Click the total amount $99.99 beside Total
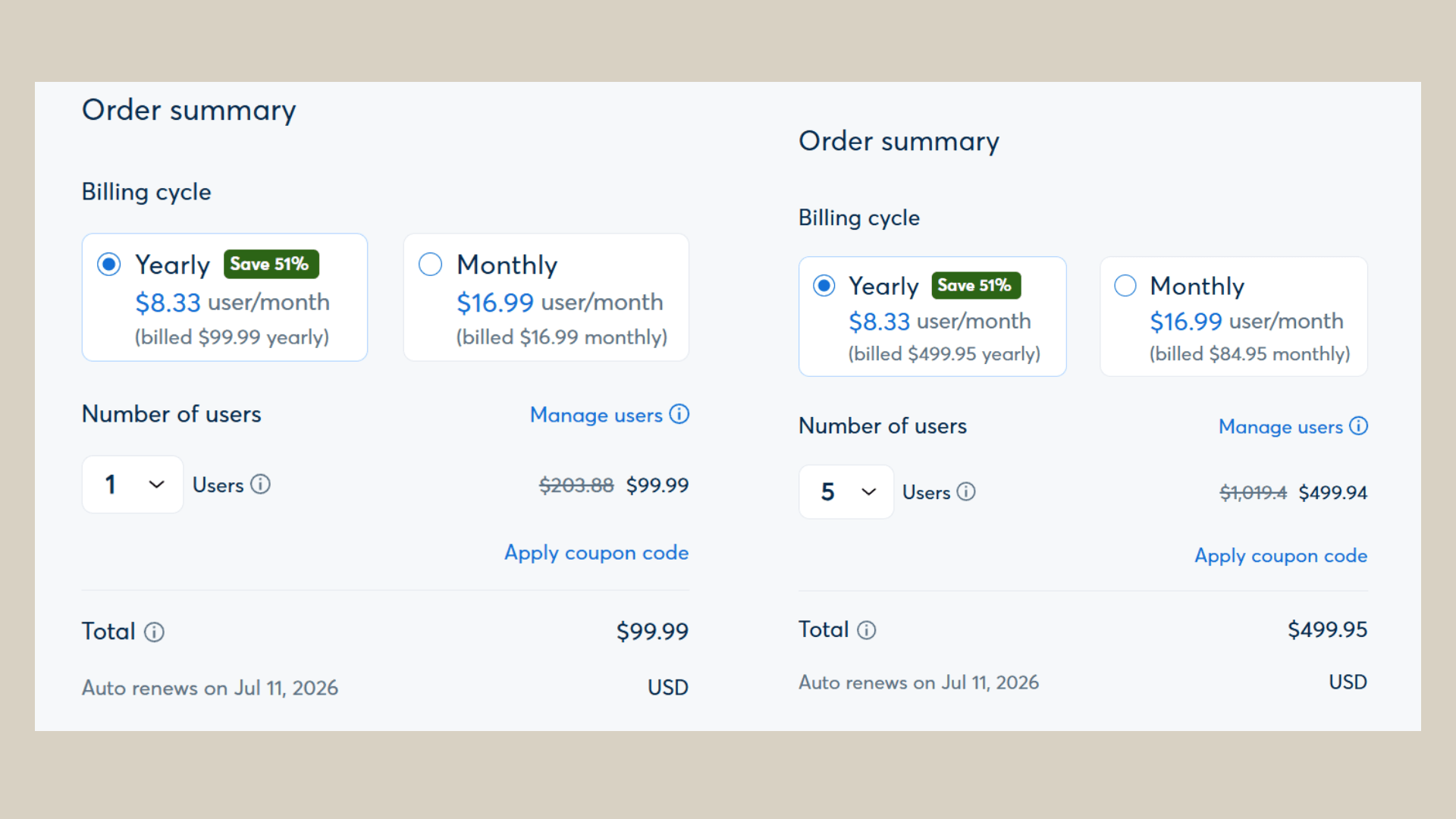 [652, 631]
